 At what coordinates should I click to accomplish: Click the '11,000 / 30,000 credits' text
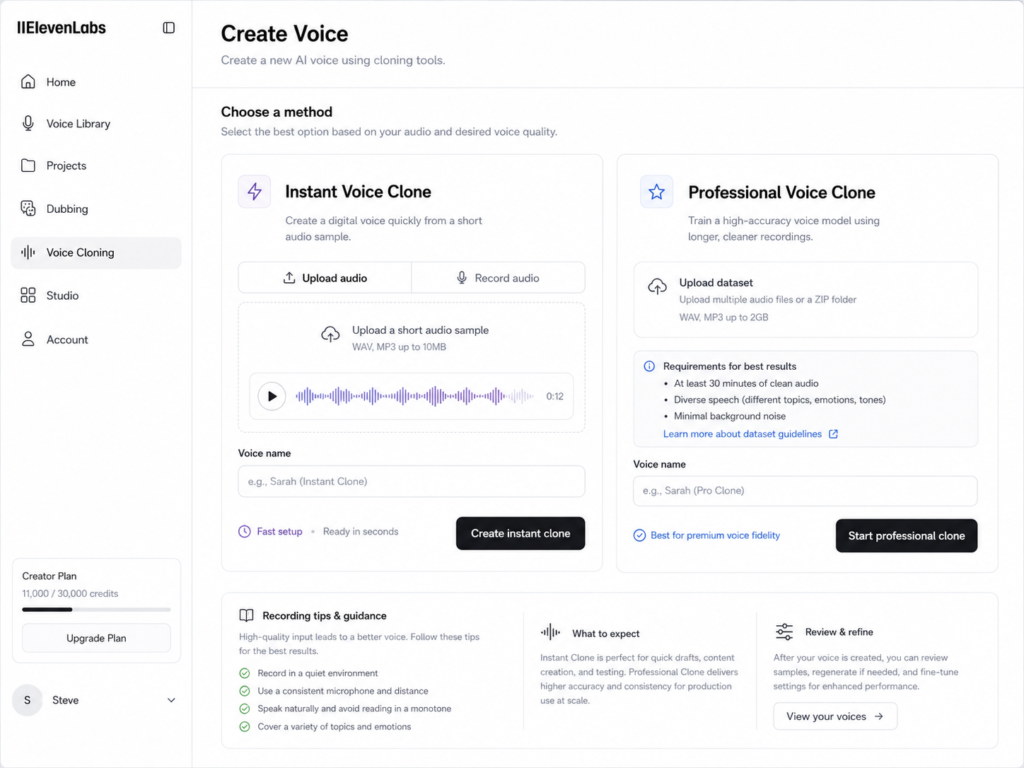(x=70, y=594)
